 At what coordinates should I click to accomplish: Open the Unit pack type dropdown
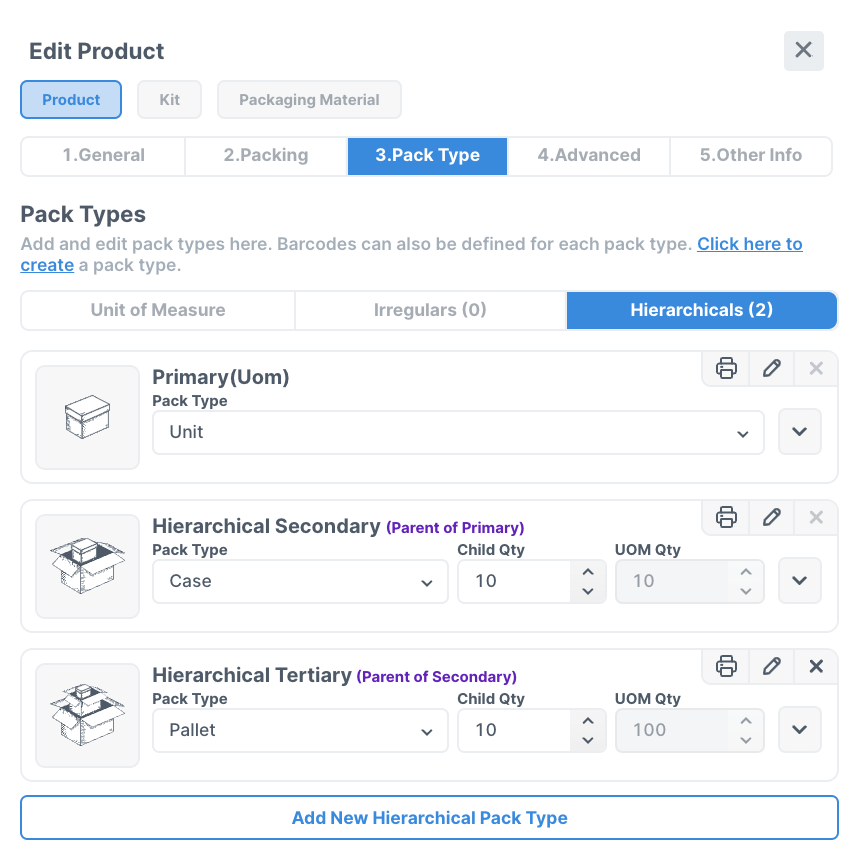point(457,432)
